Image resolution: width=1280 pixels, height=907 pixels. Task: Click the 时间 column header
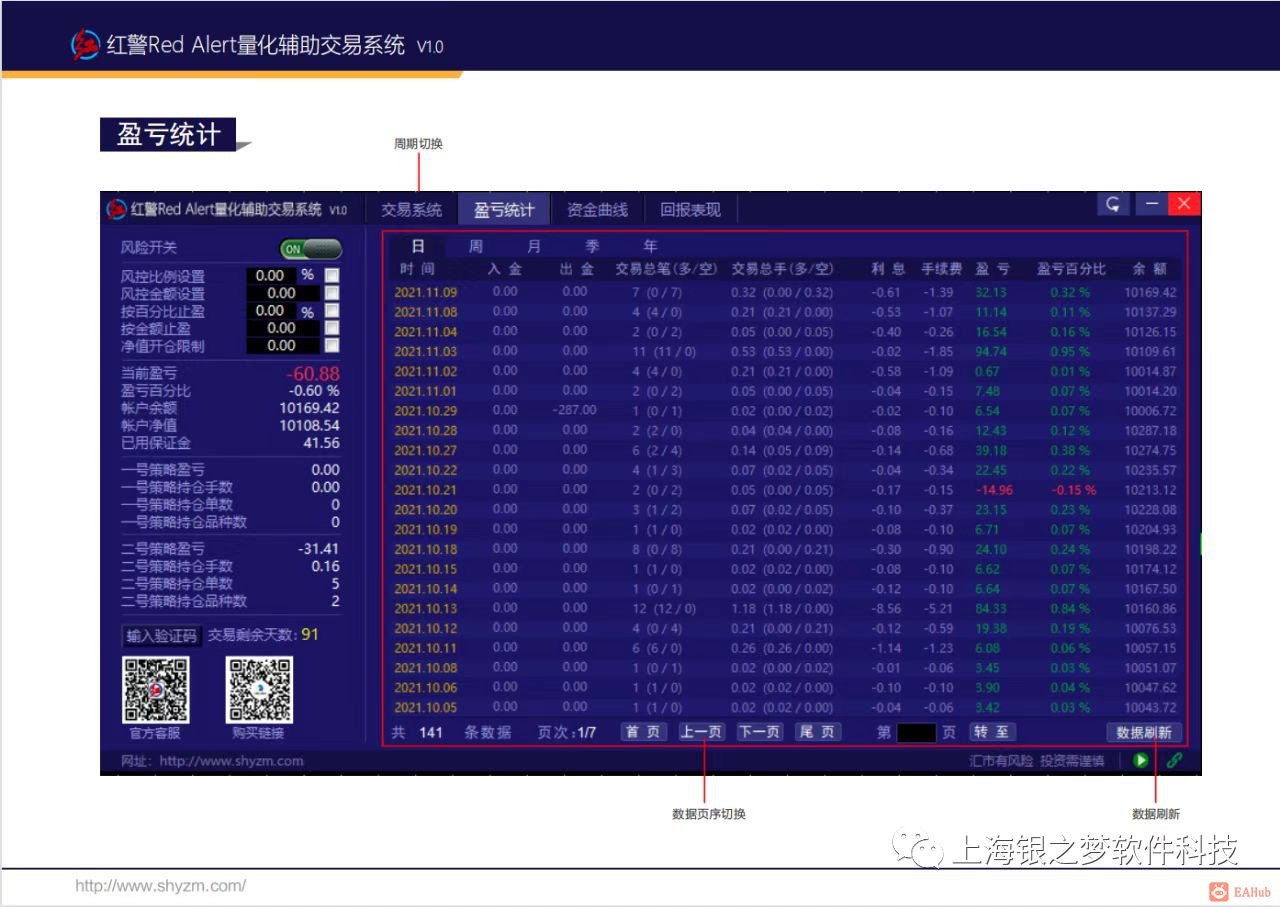(x=417, y=269)
